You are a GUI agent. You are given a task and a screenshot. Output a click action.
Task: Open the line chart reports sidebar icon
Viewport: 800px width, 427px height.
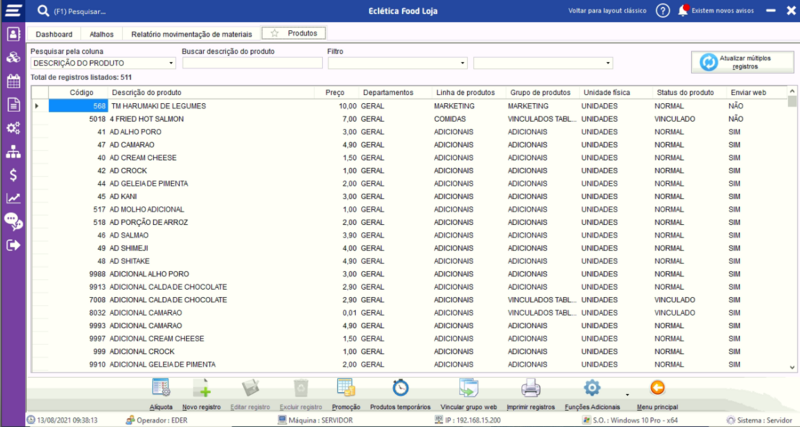click(x=13, y=198)
